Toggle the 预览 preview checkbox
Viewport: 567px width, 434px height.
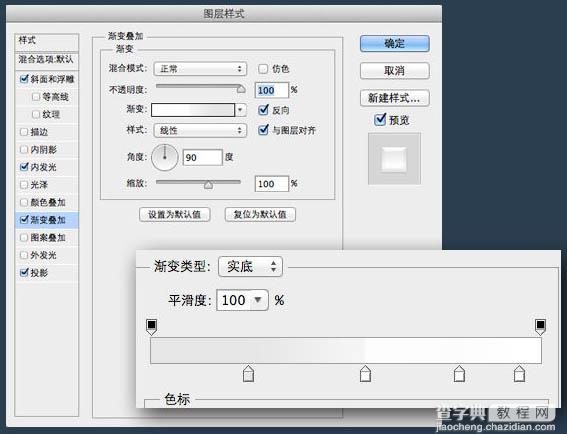point(380,119)
